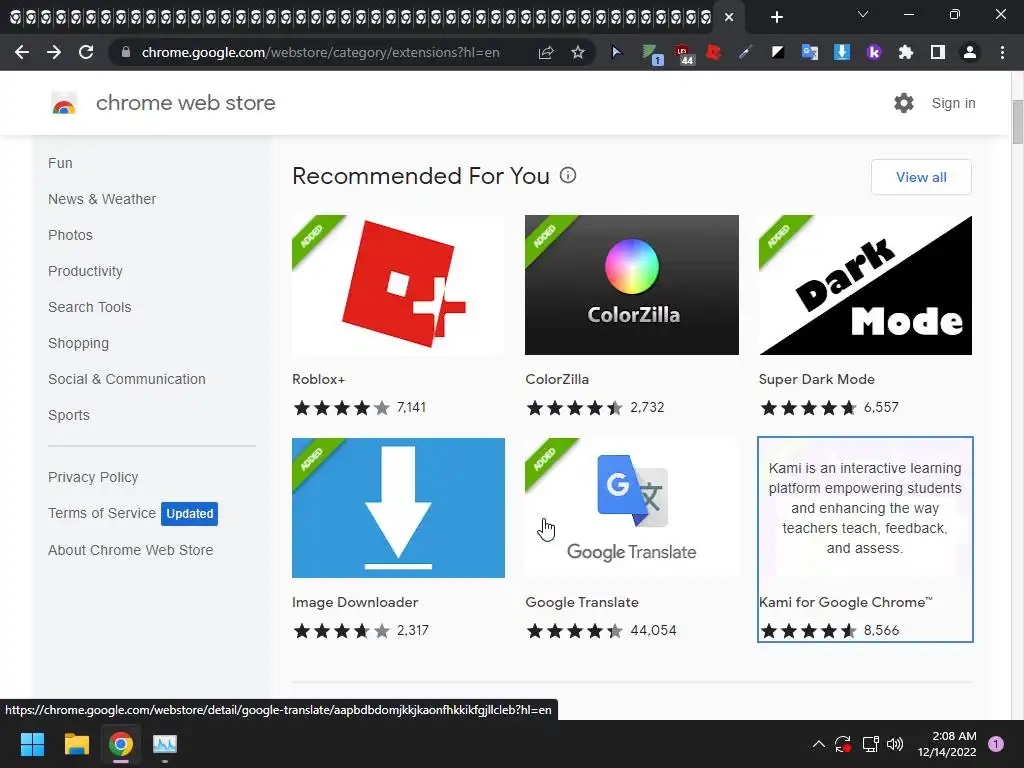This screenshot has width=1024, height=768.
Task: Open the Super Dark Mode thumbnail
Action: pyautogui.click(x=865, y=285)
